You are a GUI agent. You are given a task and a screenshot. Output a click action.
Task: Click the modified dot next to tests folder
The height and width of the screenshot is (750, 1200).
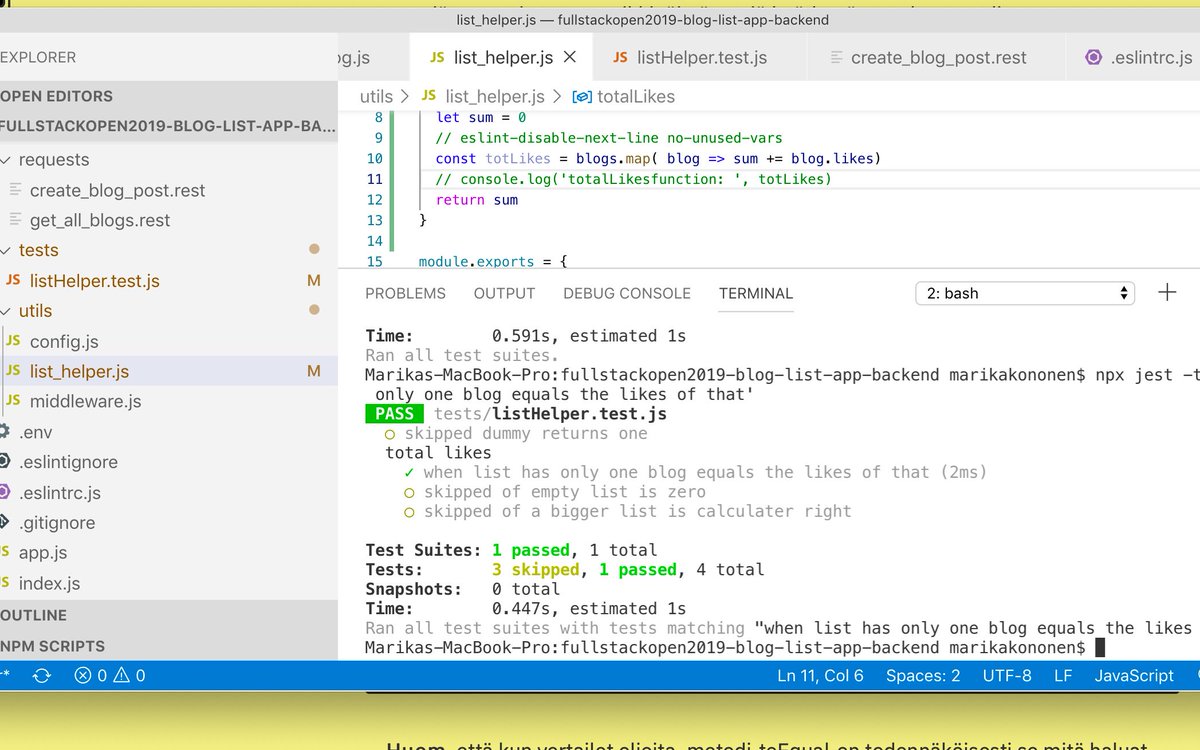tap(314, 249)
